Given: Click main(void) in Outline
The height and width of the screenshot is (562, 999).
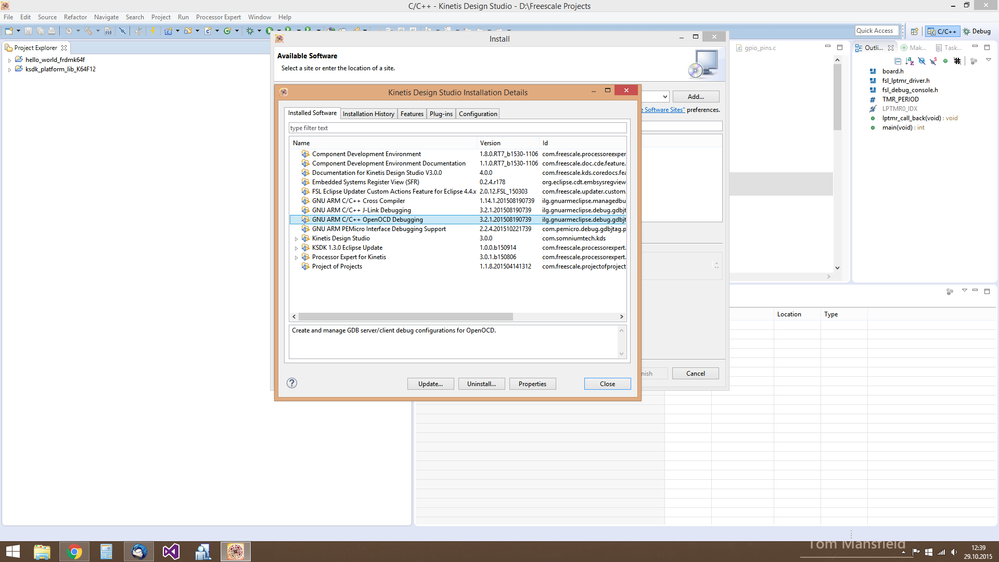Looking at the screenshot, I should pos(902,127).
